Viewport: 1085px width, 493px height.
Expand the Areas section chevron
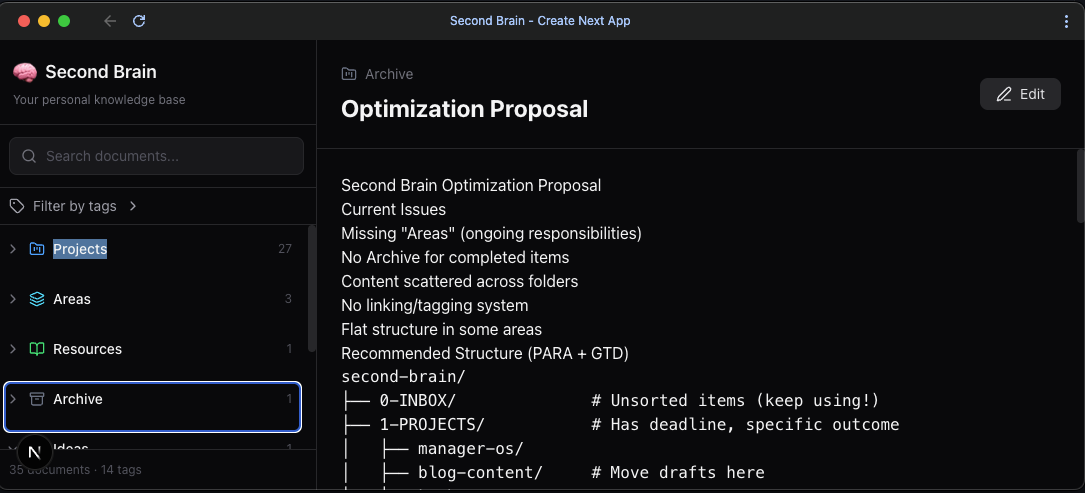click(13, 299)
